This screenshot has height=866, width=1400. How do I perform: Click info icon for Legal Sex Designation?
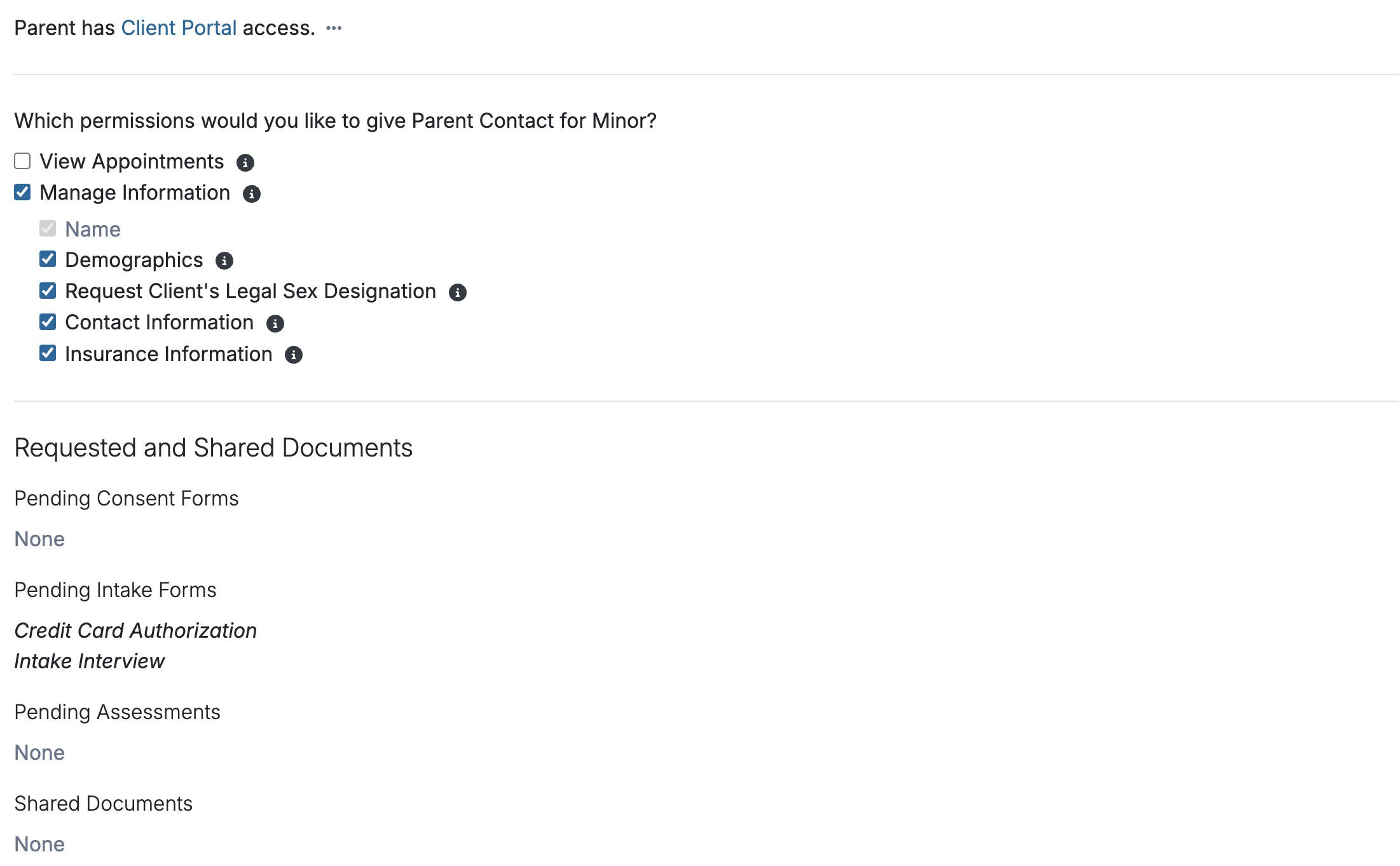457,292
